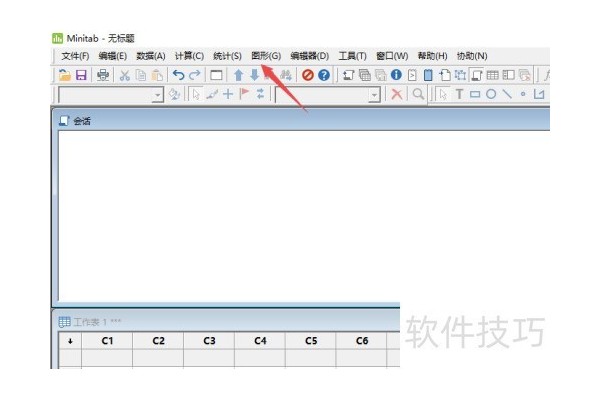Select the line drawing tool
Image resolution: width=600 pixels, height=400 pixels.
tap(507, 94)
